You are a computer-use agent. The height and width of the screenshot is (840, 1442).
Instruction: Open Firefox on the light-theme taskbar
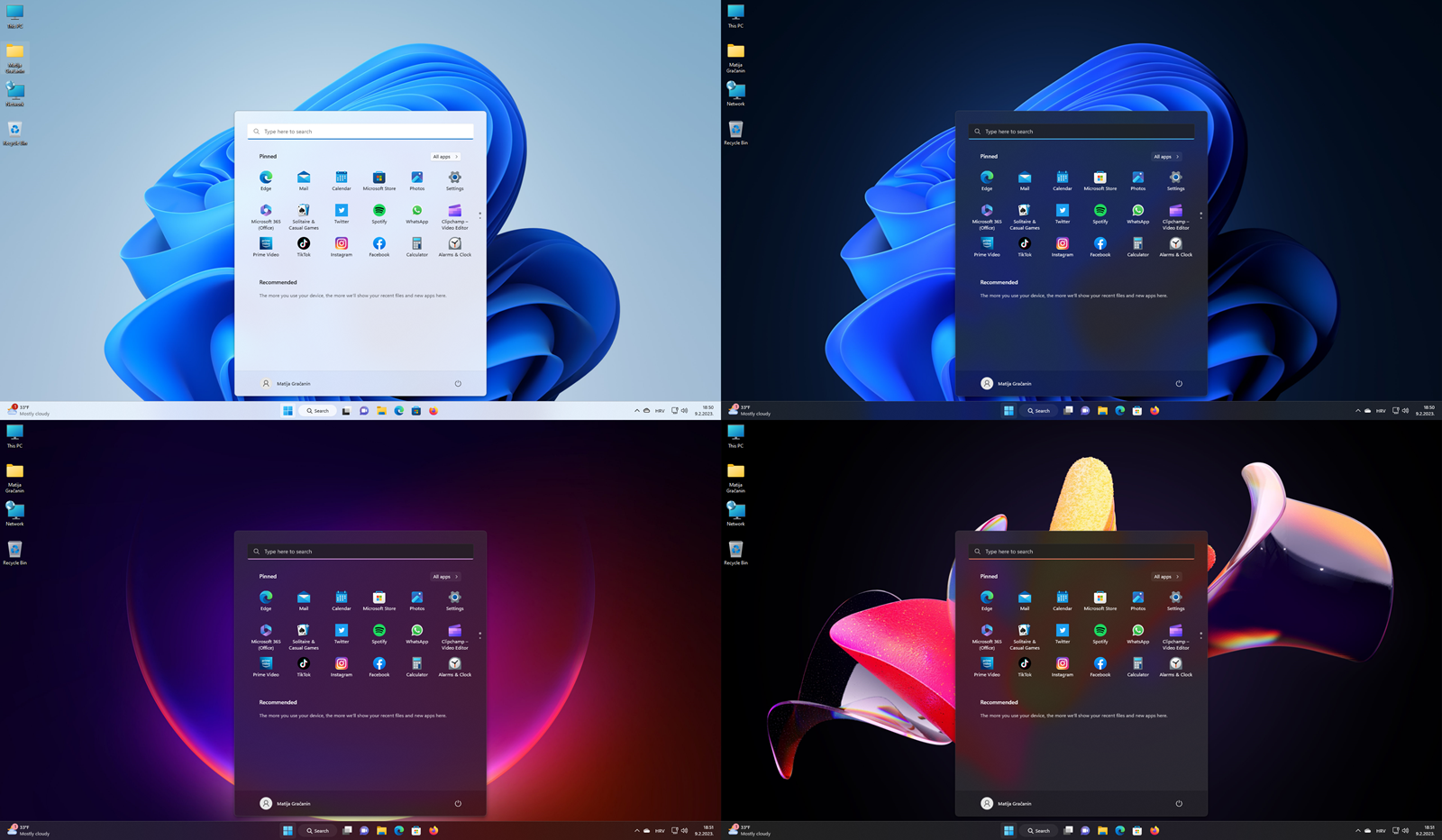pos(434,410)
